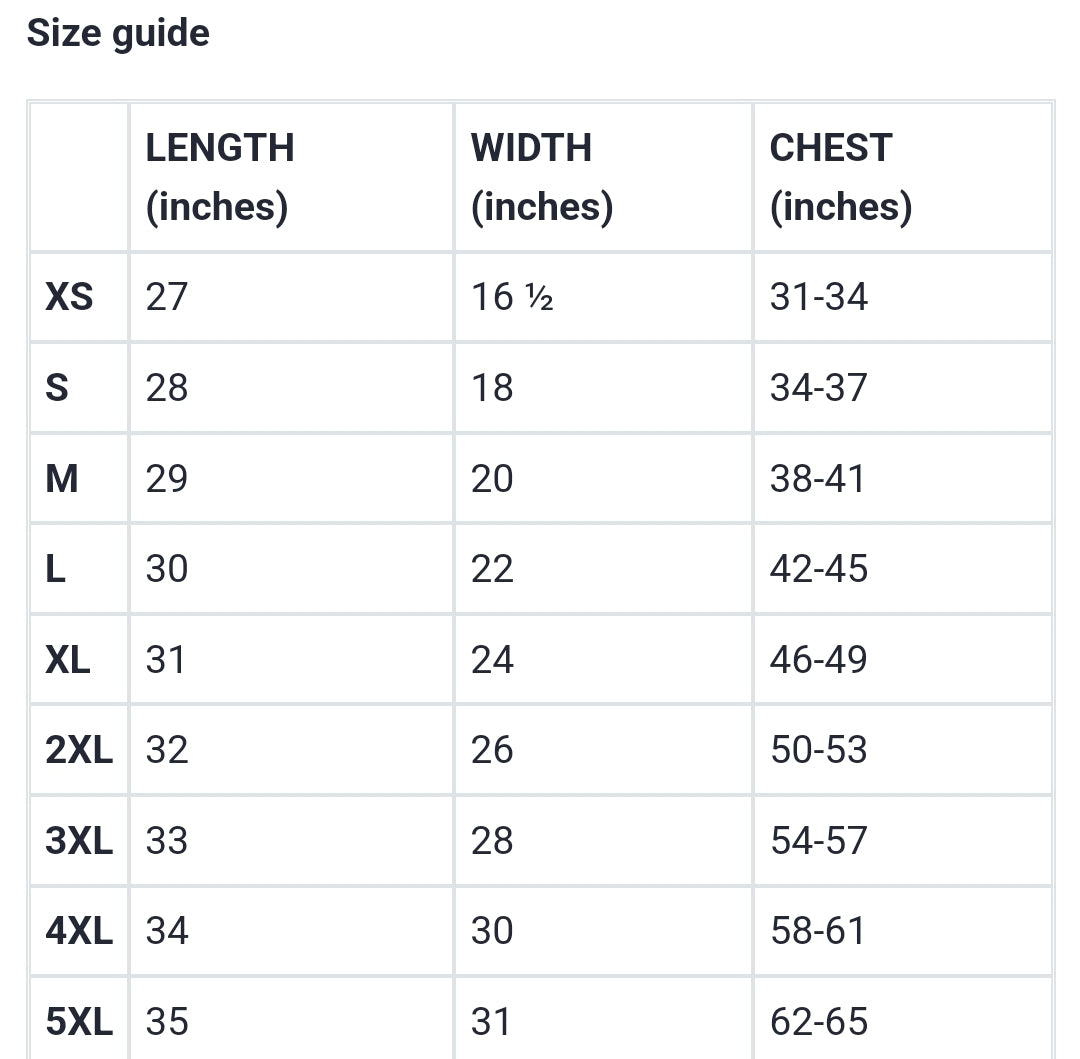The image size is (1080, 1059).
Task: Click the 38-41 chest range cell
Action: point(819,479)
